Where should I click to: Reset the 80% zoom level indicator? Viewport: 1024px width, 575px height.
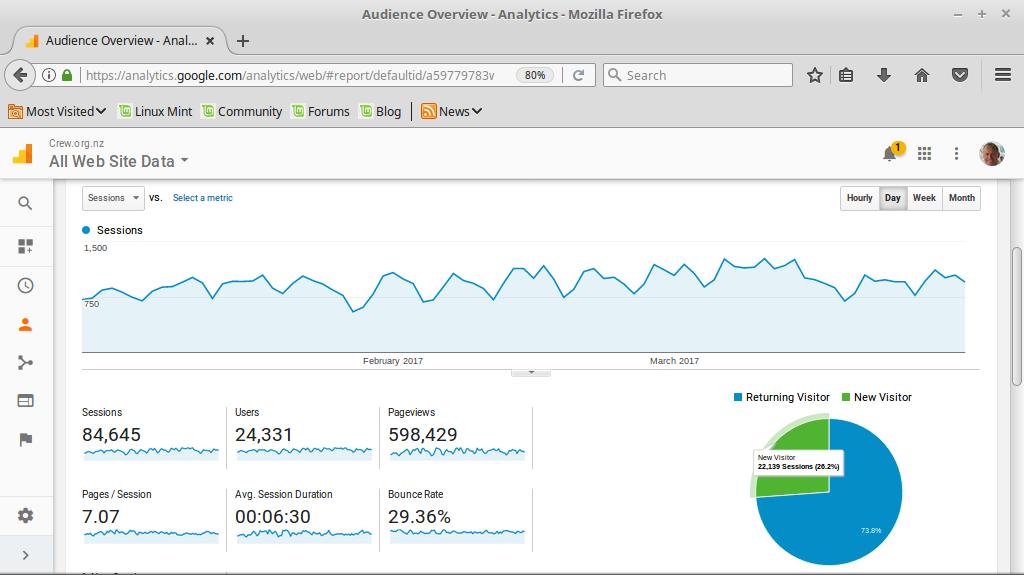coord(535,75)
